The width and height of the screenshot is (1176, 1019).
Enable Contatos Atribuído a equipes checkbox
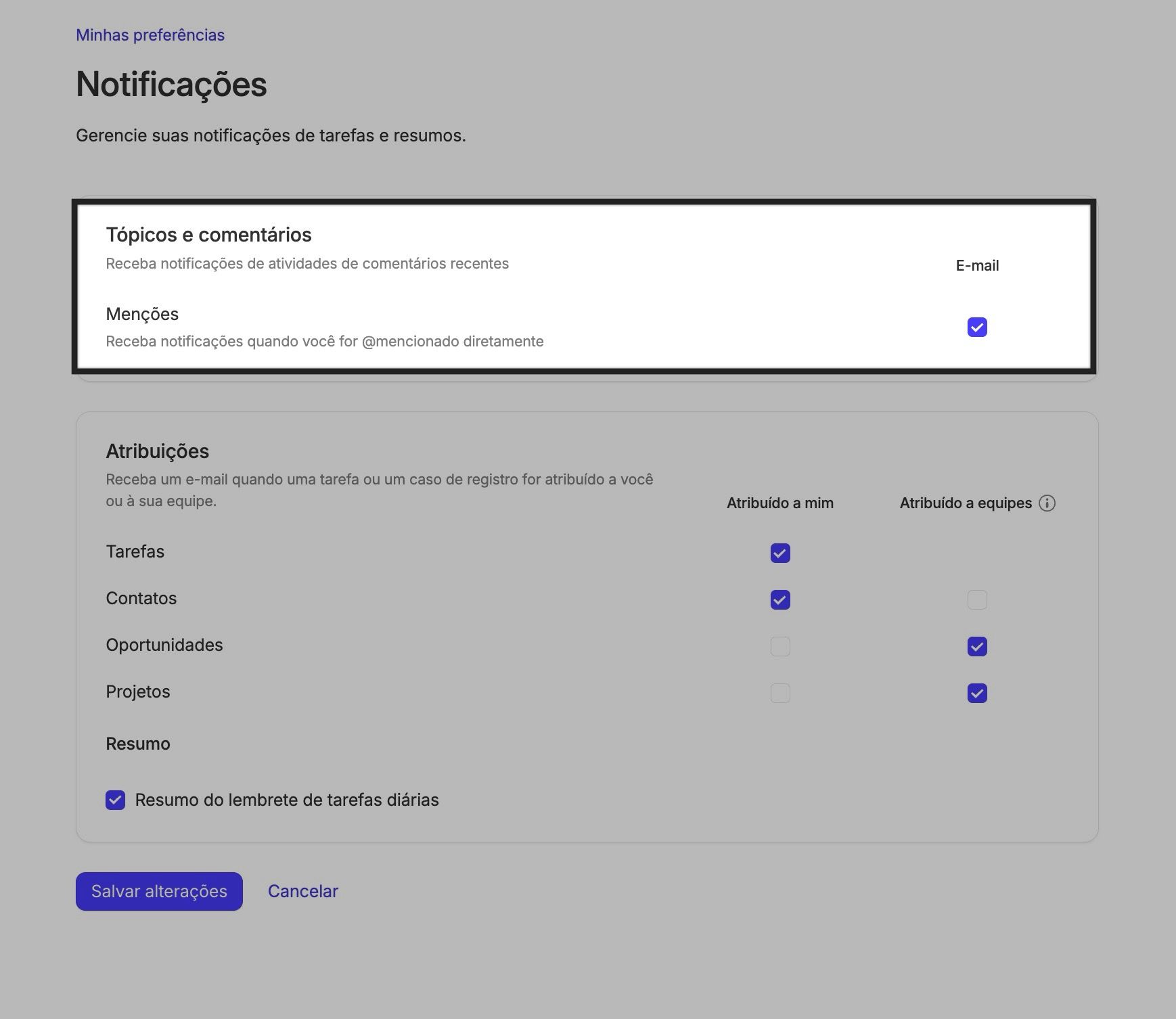pyautogui.click(x=977, y=599)
